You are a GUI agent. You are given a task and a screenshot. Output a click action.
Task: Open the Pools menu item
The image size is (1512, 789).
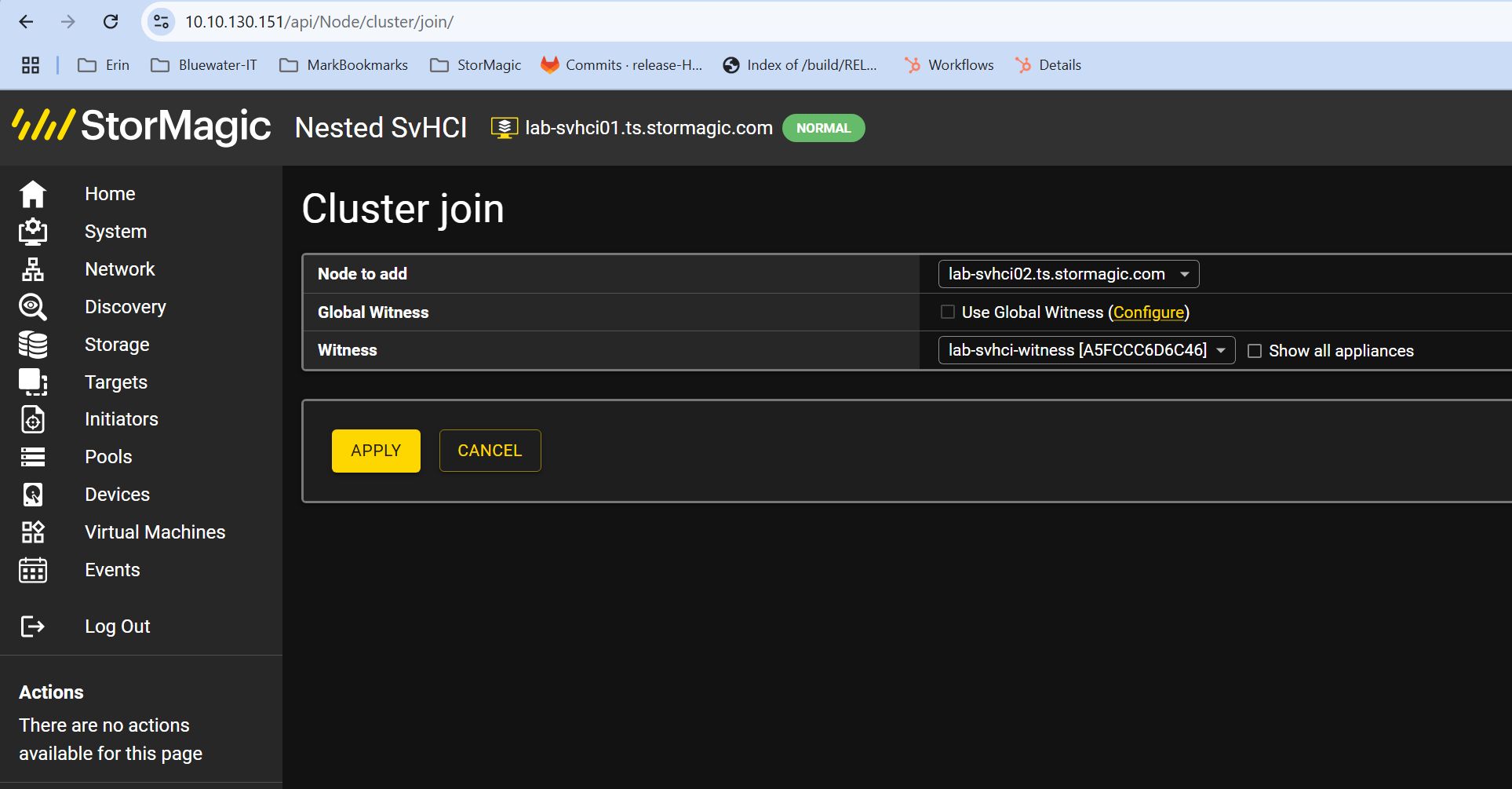click(108, 457)
